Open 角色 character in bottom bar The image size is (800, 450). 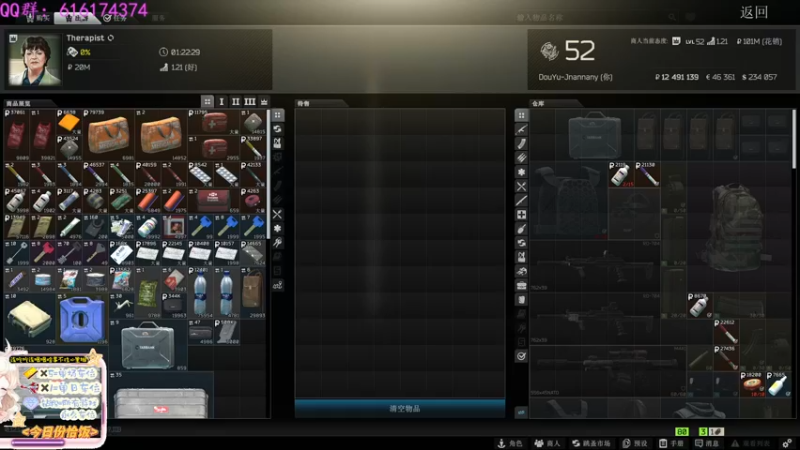point(510,443)
